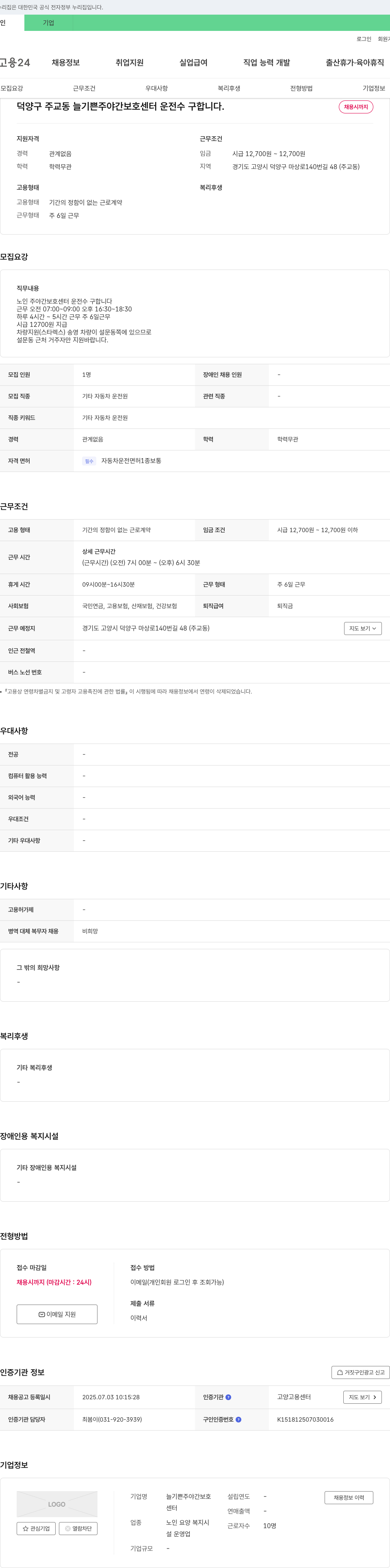The height and width of the screenshot is (1568, 390).
Task: Click the 자동차운전면허1종보통 text
Action: pyautogui.click(x=131, y=461)
